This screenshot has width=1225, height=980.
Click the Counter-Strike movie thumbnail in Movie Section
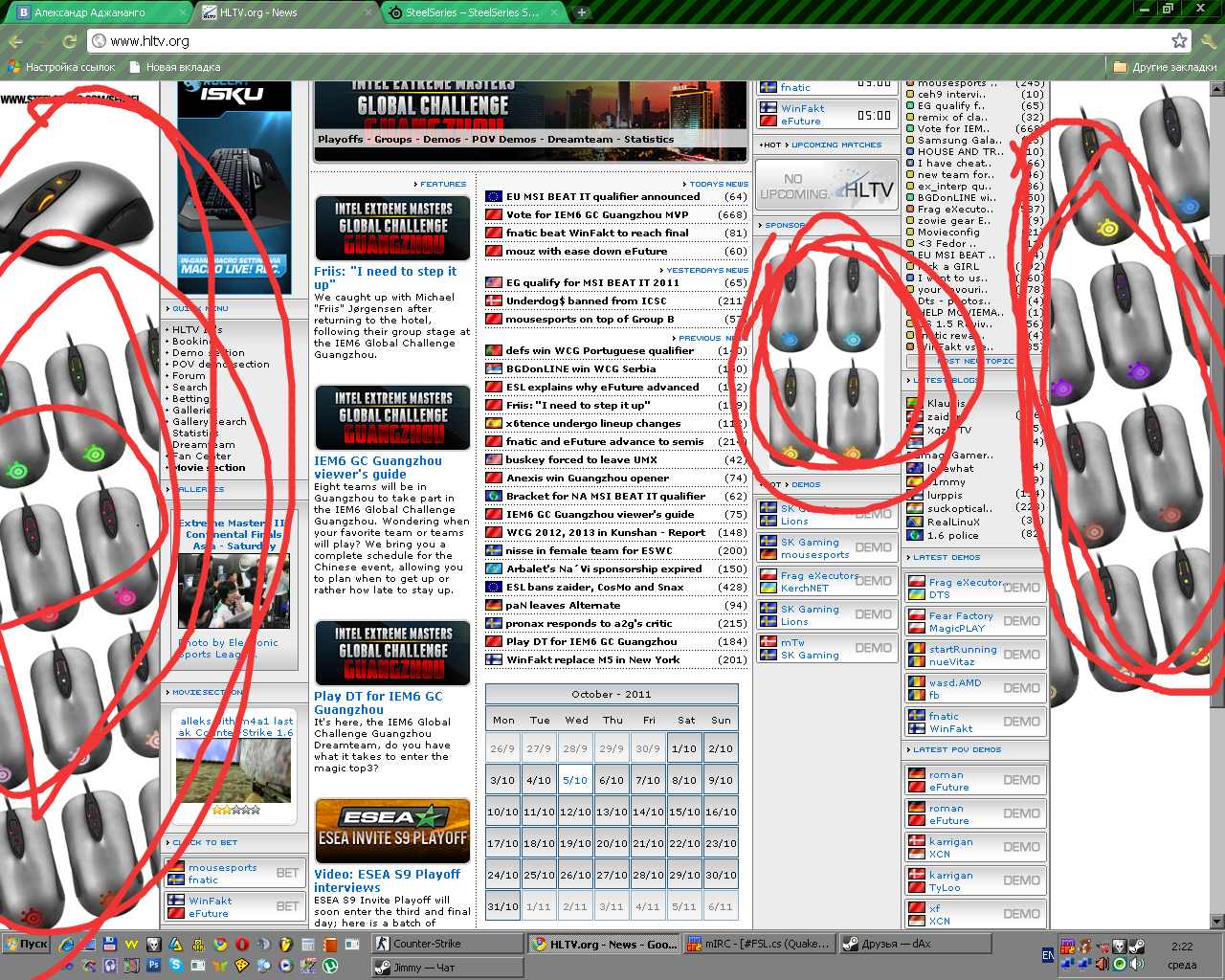(234, 768)
